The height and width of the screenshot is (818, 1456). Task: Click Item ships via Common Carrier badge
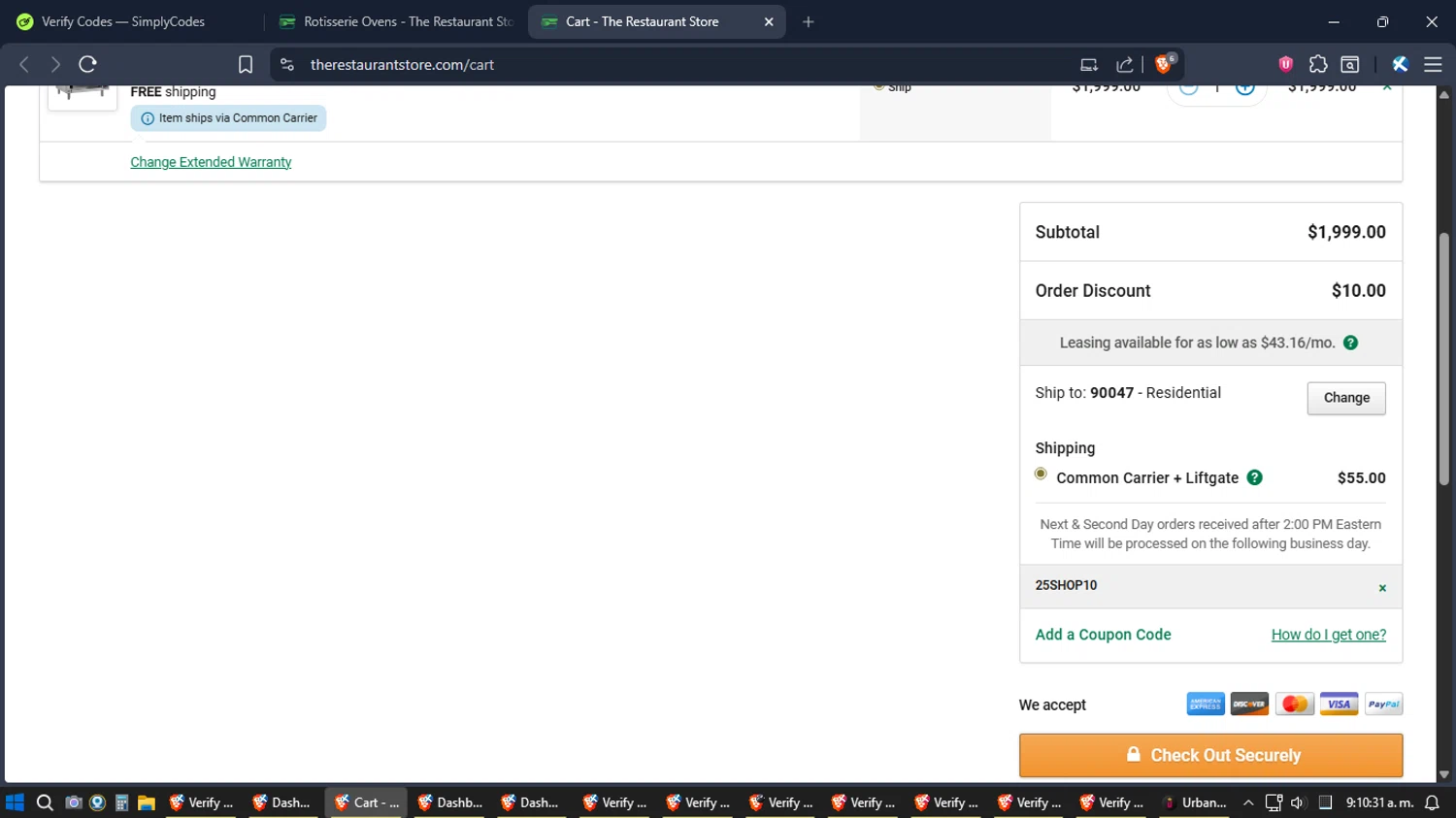click(x=229, y=118)
